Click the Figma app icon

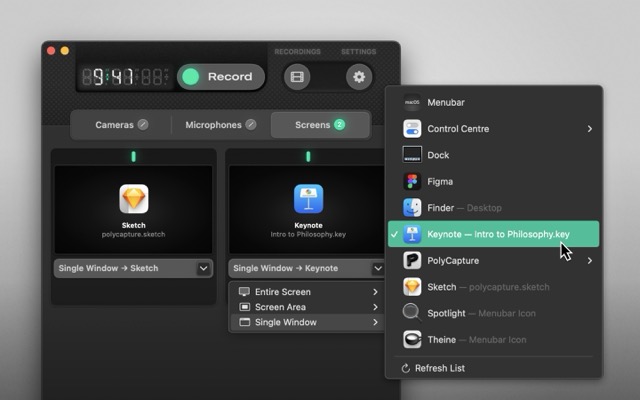(x=412, y=181)
